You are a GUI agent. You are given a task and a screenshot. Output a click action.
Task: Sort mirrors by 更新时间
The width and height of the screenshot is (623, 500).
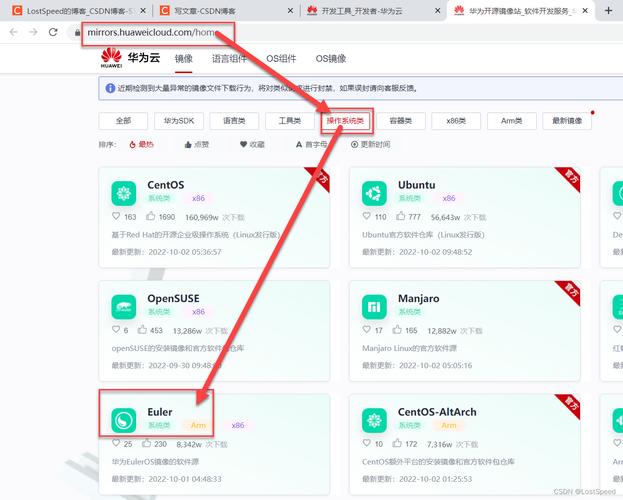370,144
